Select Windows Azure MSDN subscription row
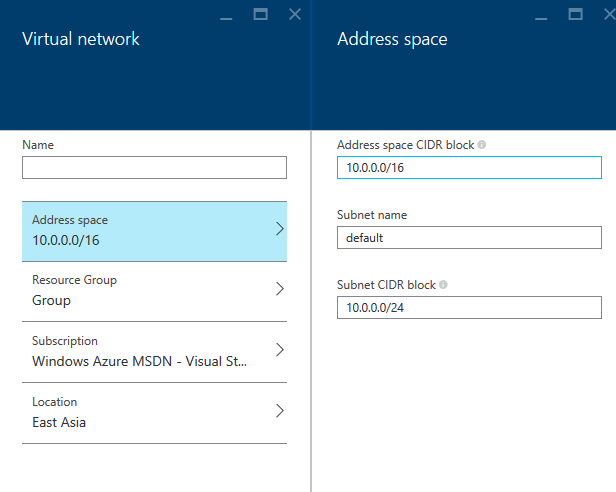This screenshot has width=616, height=492. pyautogui.click(x=154, y=352)
